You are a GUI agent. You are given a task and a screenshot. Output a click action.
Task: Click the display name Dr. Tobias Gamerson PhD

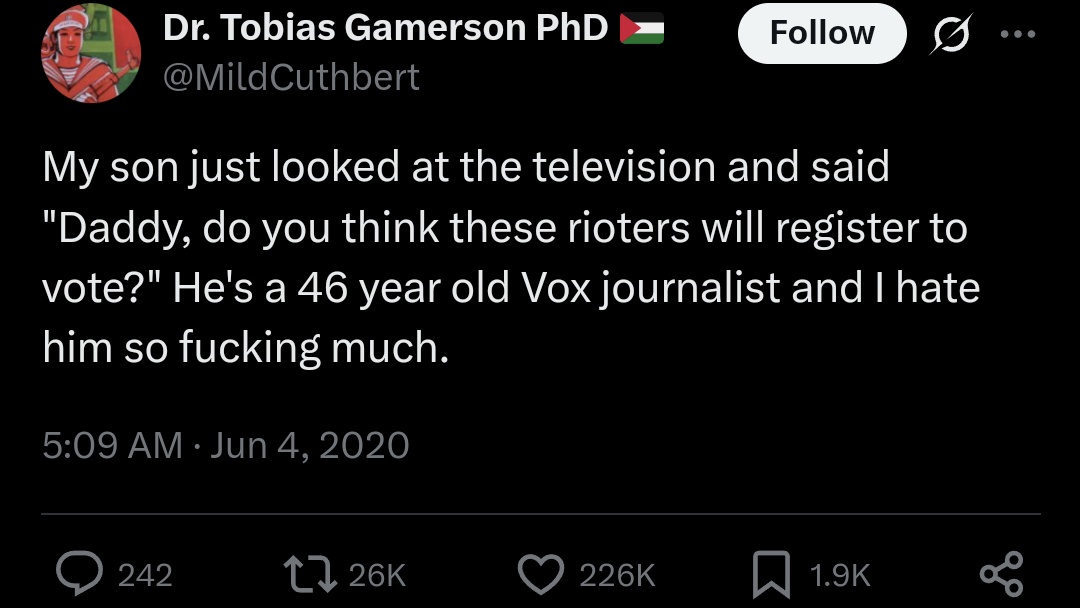[x=385, y=29]
